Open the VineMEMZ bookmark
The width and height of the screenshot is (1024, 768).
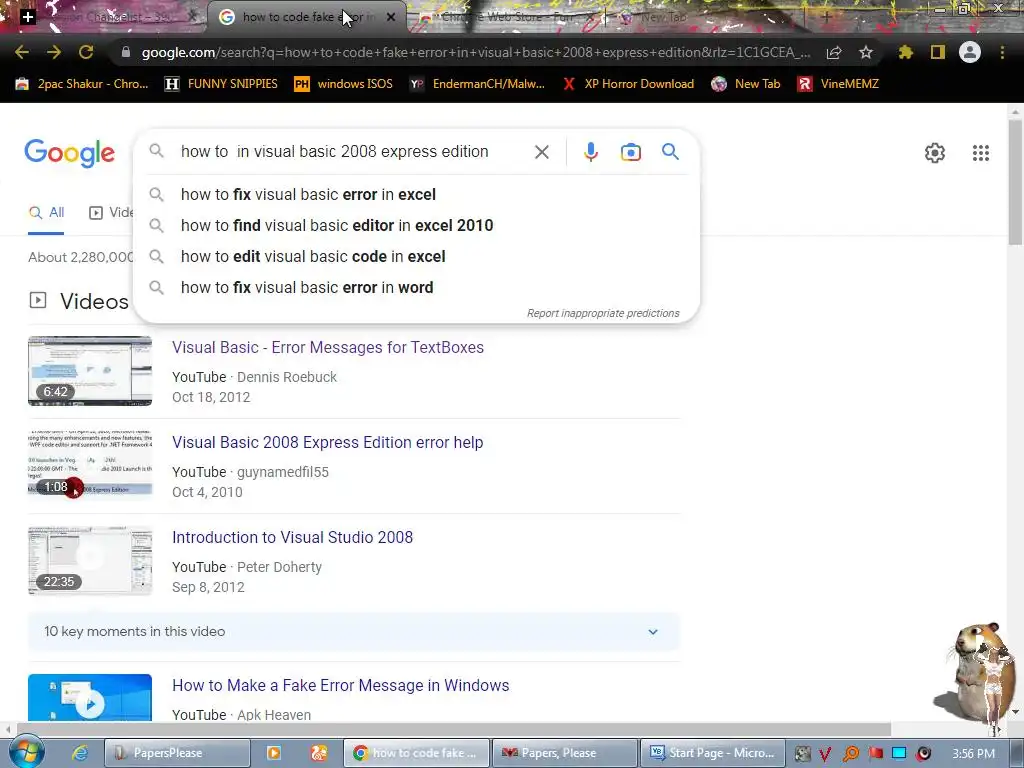pos(839,84)
